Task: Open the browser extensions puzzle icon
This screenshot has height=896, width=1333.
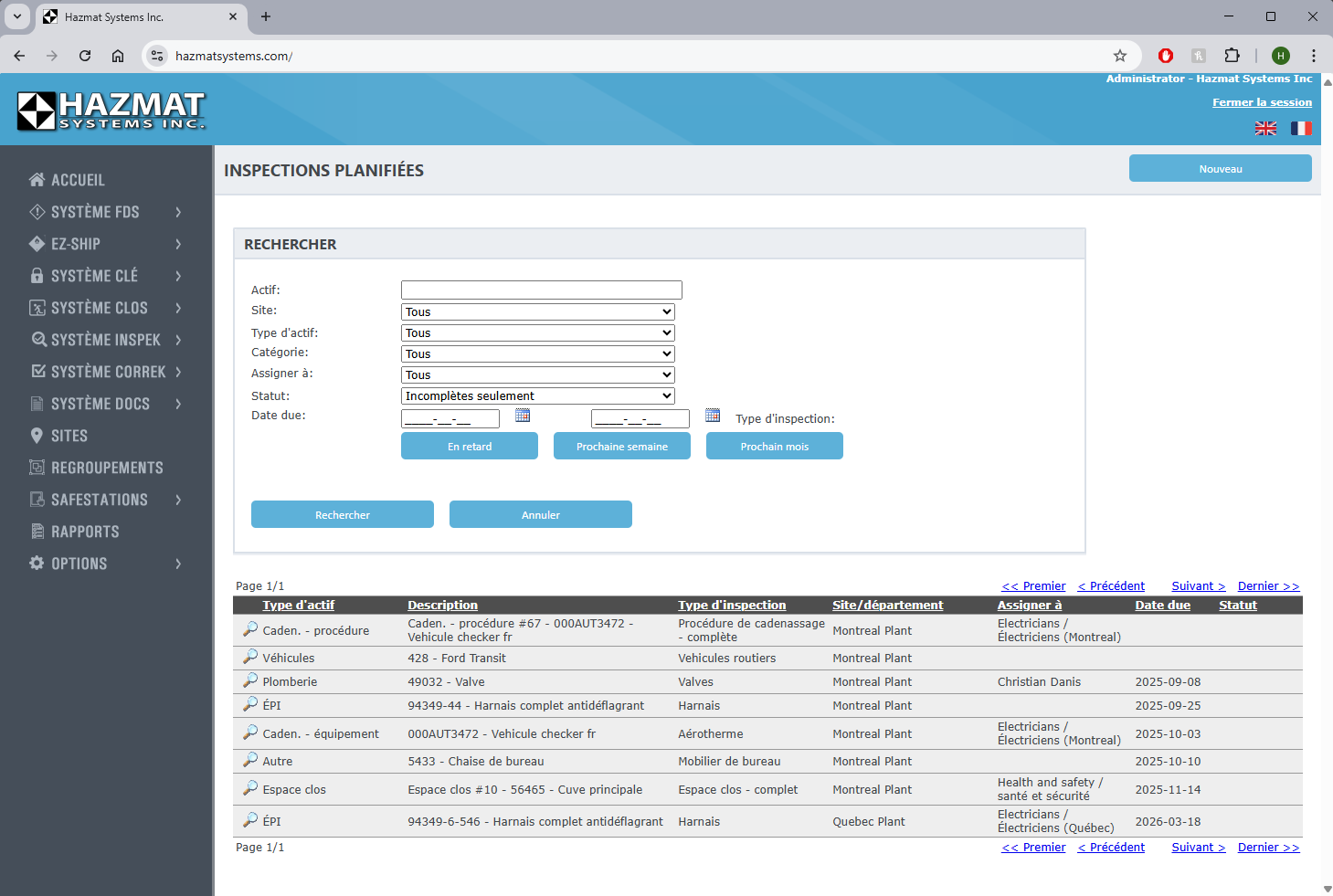Action: click(1232, 56)
